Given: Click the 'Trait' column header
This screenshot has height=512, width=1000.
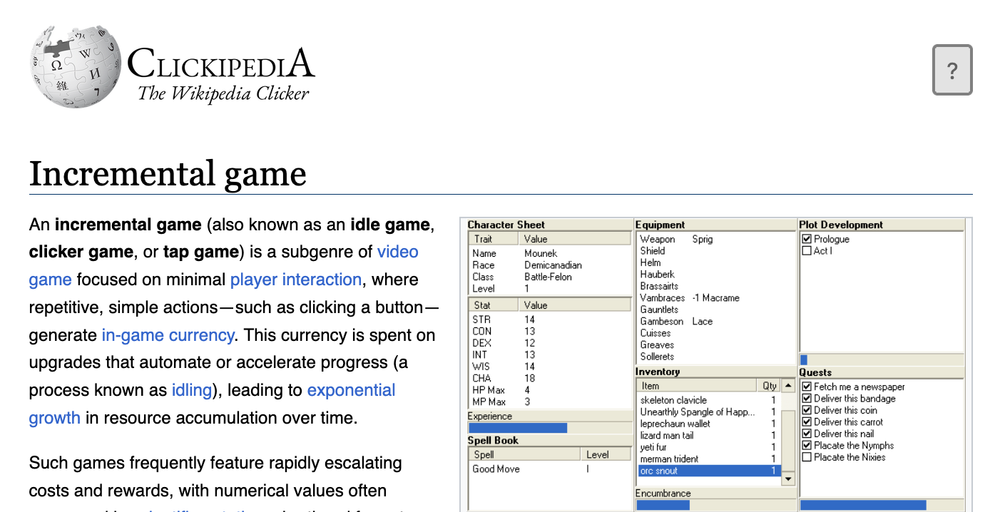Looking at the screenshot, I should (494, 239).
